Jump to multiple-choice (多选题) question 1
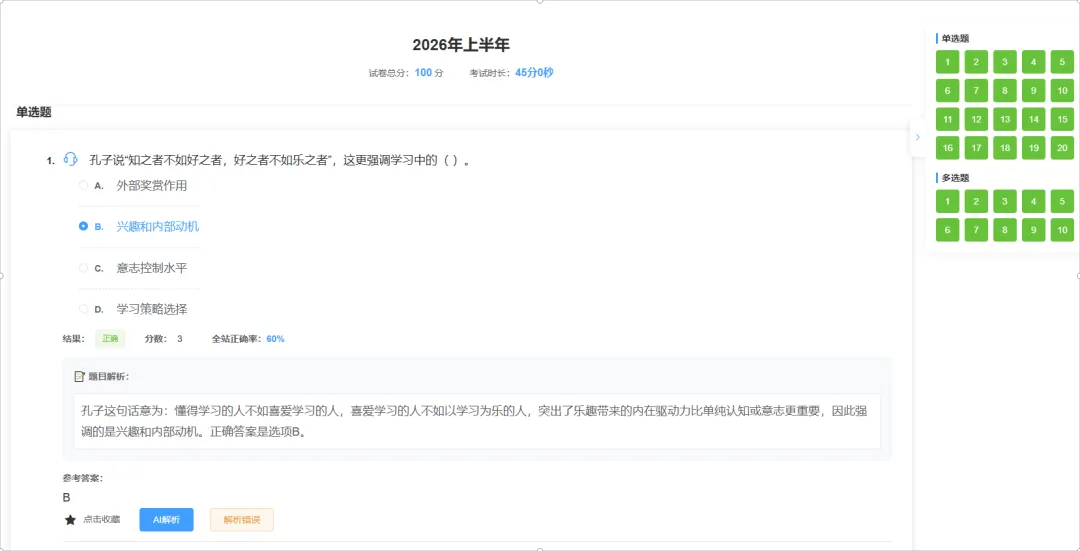Viewport: 1080px width, 551px height. click(x=948, y=202)
